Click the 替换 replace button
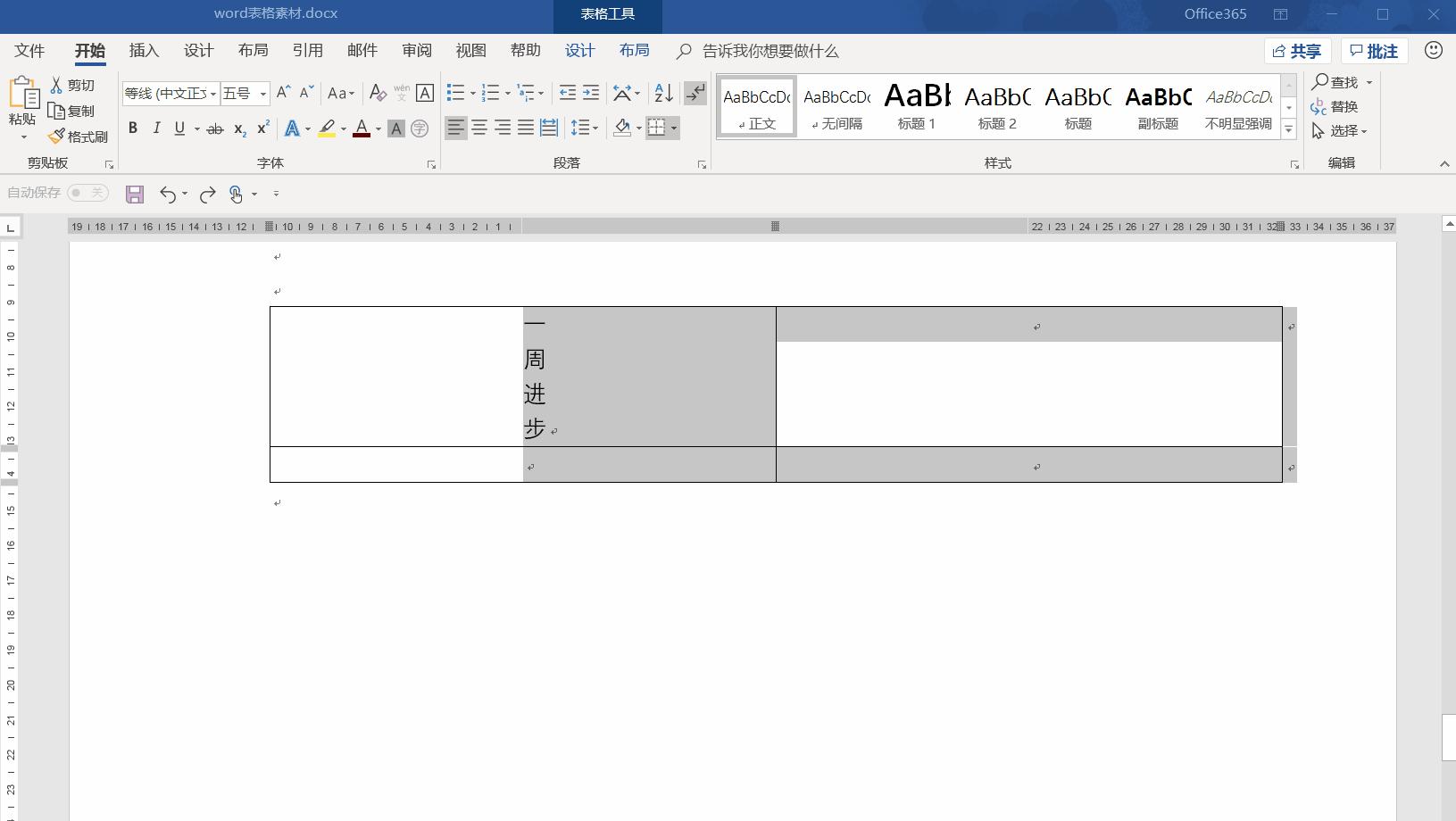 (x=1335, y=107)
